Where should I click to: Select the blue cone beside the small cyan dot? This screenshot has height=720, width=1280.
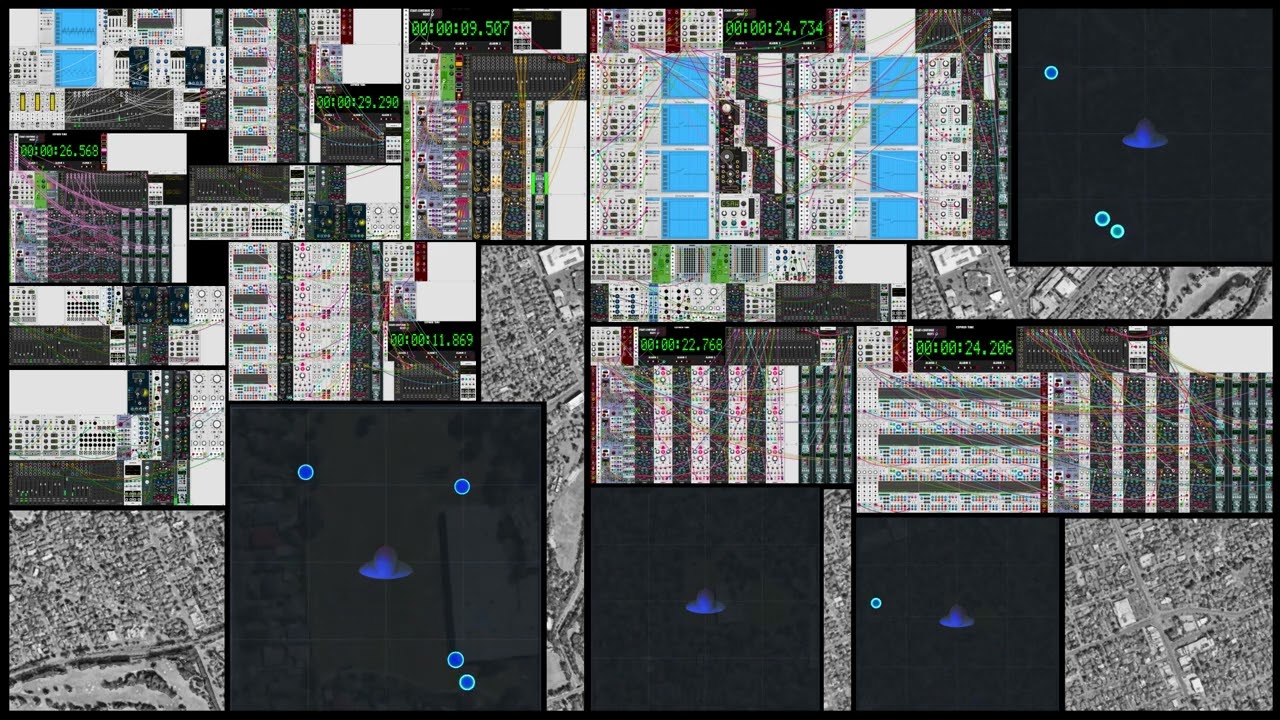click(x=957, y=617)
